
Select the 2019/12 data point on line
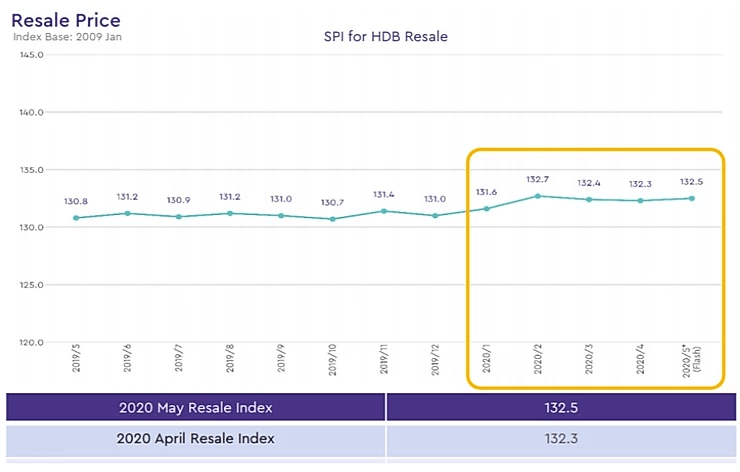click(435, 216)
